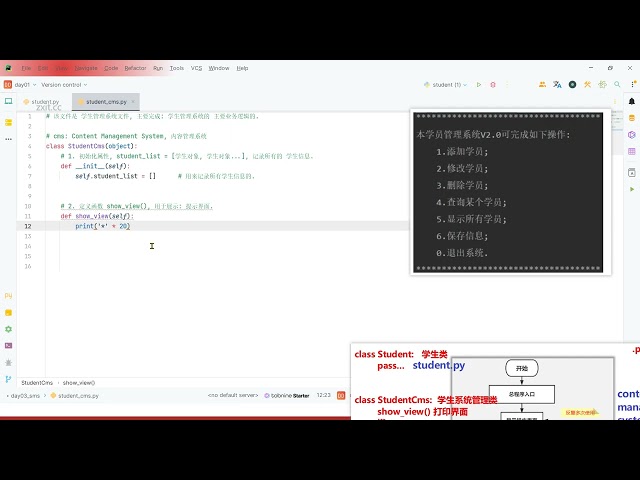The width and height of the screenshot is (640, 480).
Task: Open the Tools menu
Action: click(177, 68)
